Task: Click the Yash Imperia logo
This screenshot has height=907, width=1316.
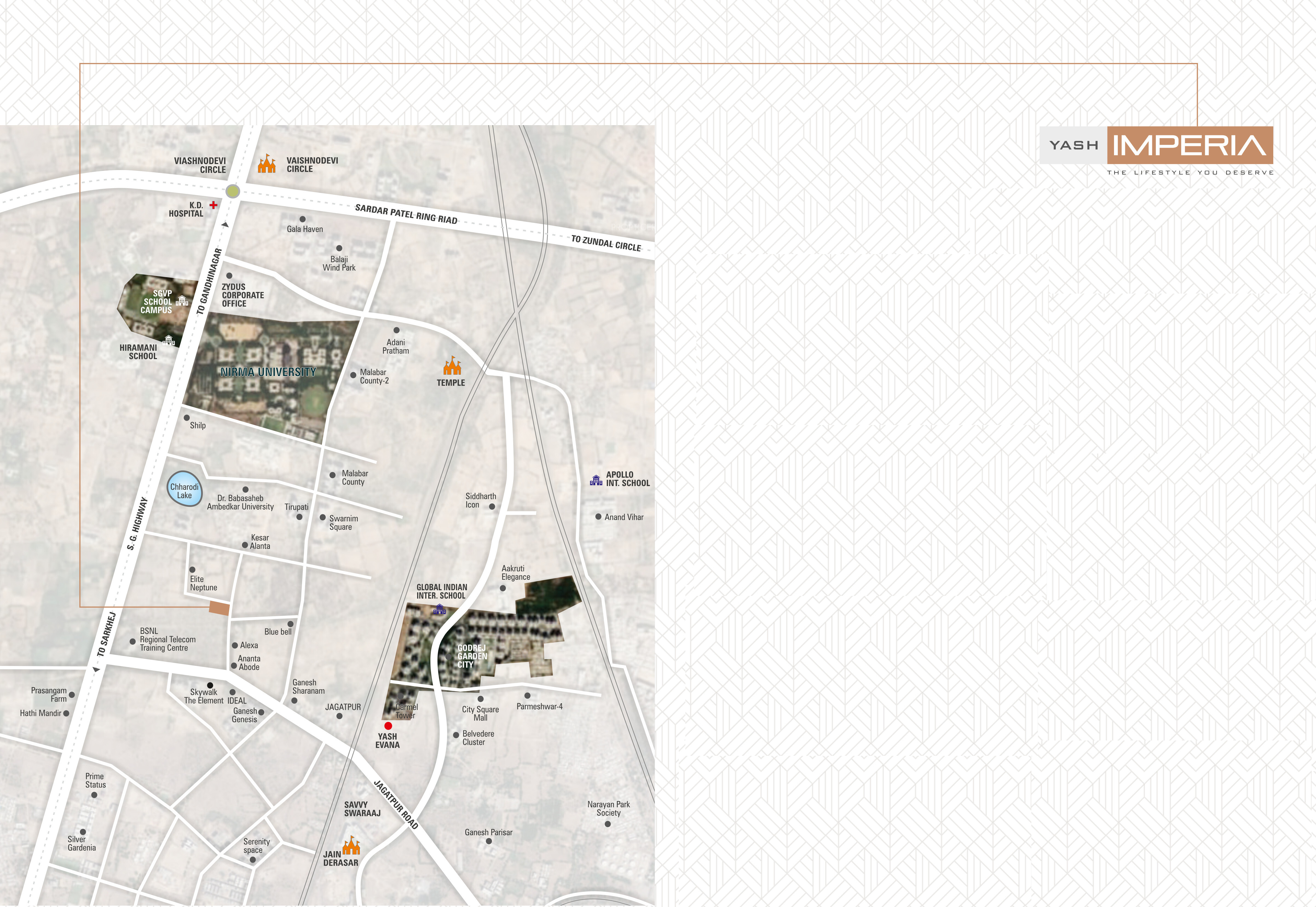Action: pyautogui.click(x=1156, y=145)
